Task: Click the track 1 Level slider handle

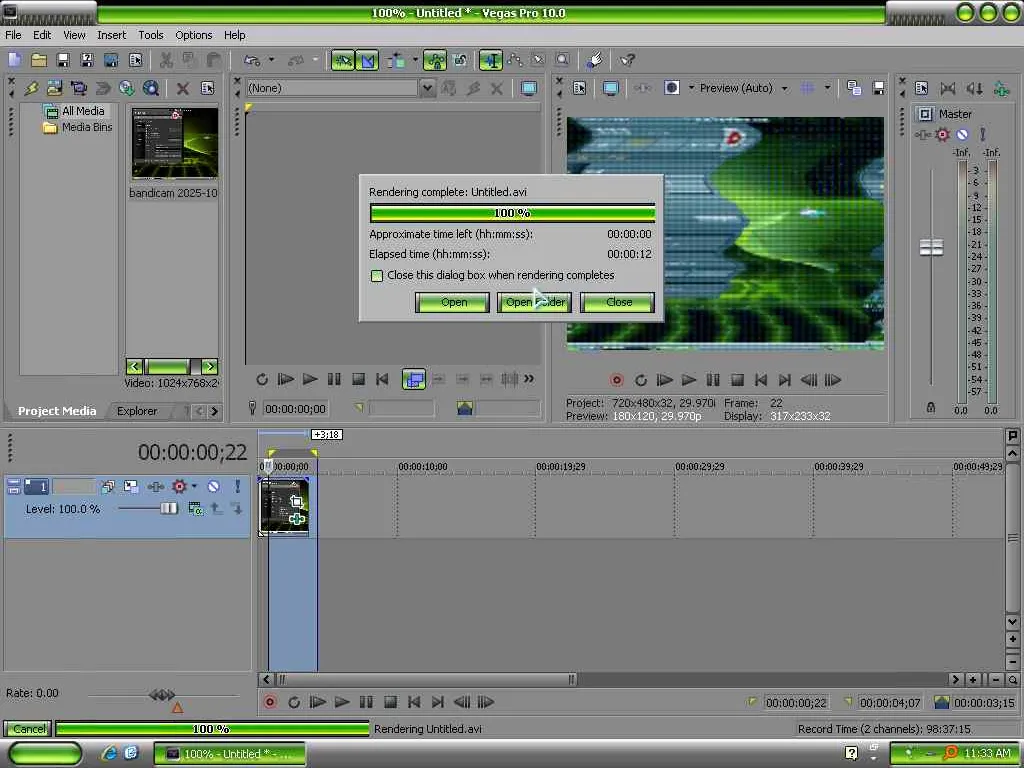Action: 168,509
